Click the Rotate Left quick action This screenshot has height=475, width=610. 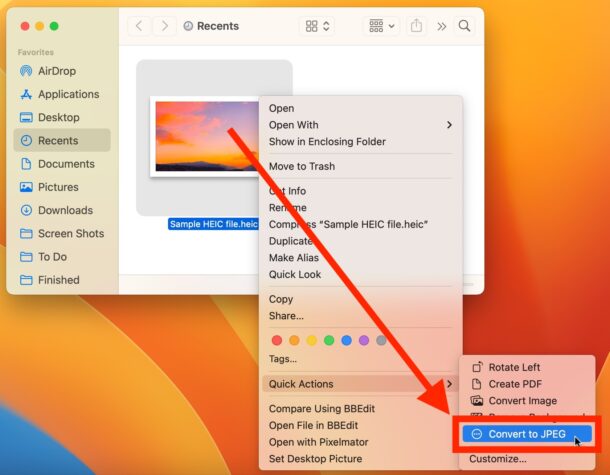[x=514, y=367]
